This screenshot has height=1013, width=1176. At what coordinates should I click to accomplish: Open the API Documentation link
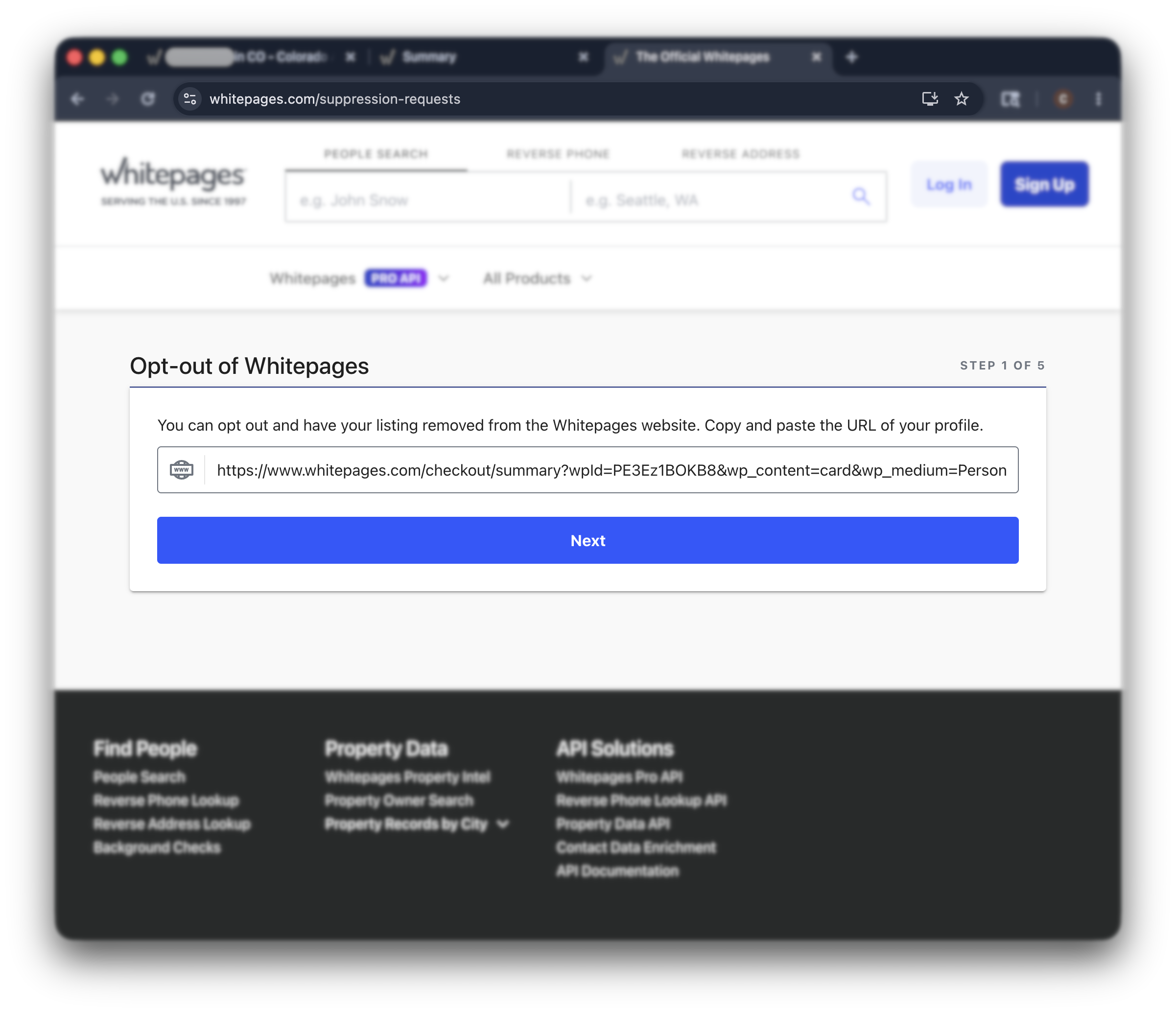[x=617, y=871]
